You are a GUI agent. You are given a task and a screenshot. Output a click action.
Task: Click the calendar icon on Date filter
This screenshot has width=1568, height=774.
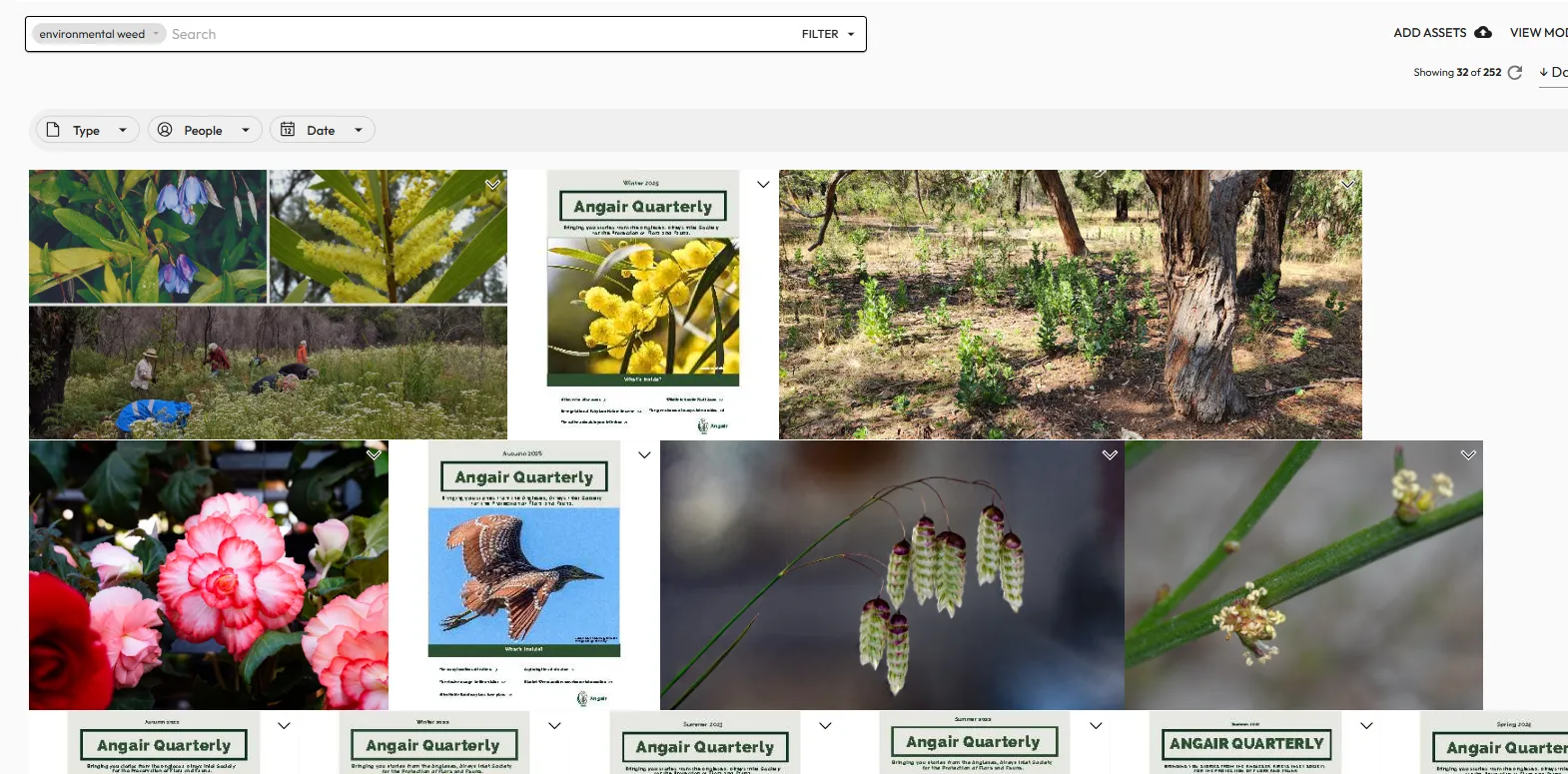point(288,130)
